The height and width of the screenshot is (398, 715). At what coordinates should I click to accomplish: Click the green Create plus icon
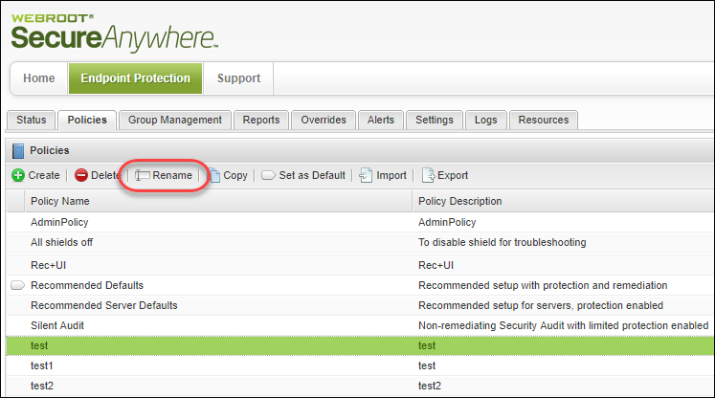(18, 175)
